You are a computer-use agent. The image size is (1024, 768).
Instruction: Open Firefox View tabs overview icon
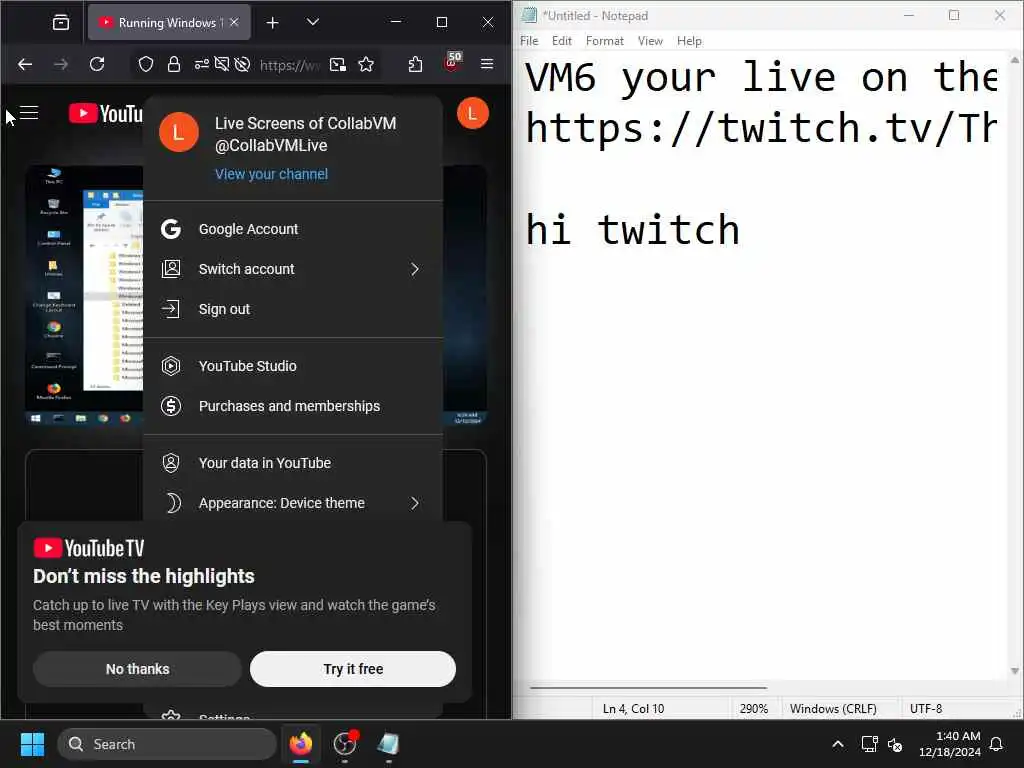click(x=61, y=22)
